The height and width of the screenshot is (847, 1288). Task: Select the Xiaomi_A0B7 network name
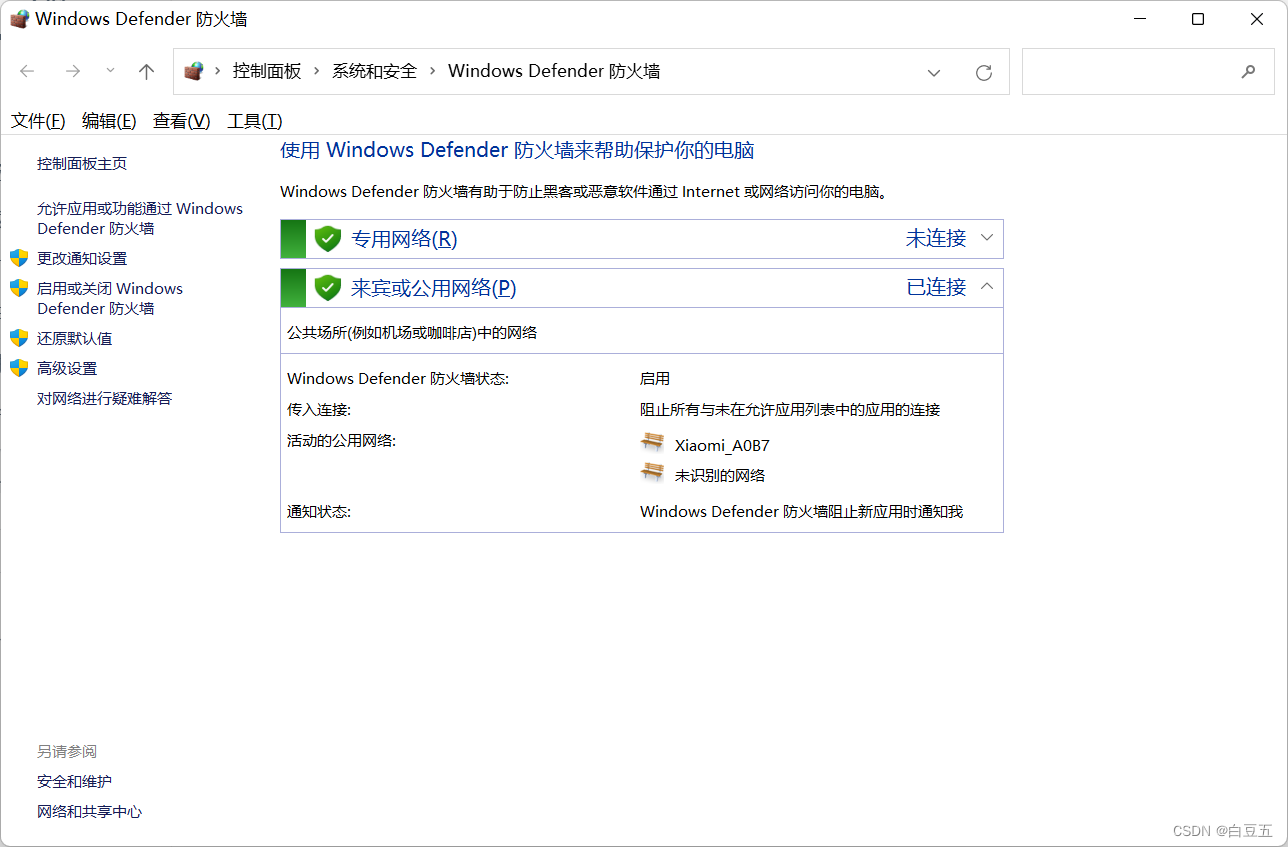(722, 446)
